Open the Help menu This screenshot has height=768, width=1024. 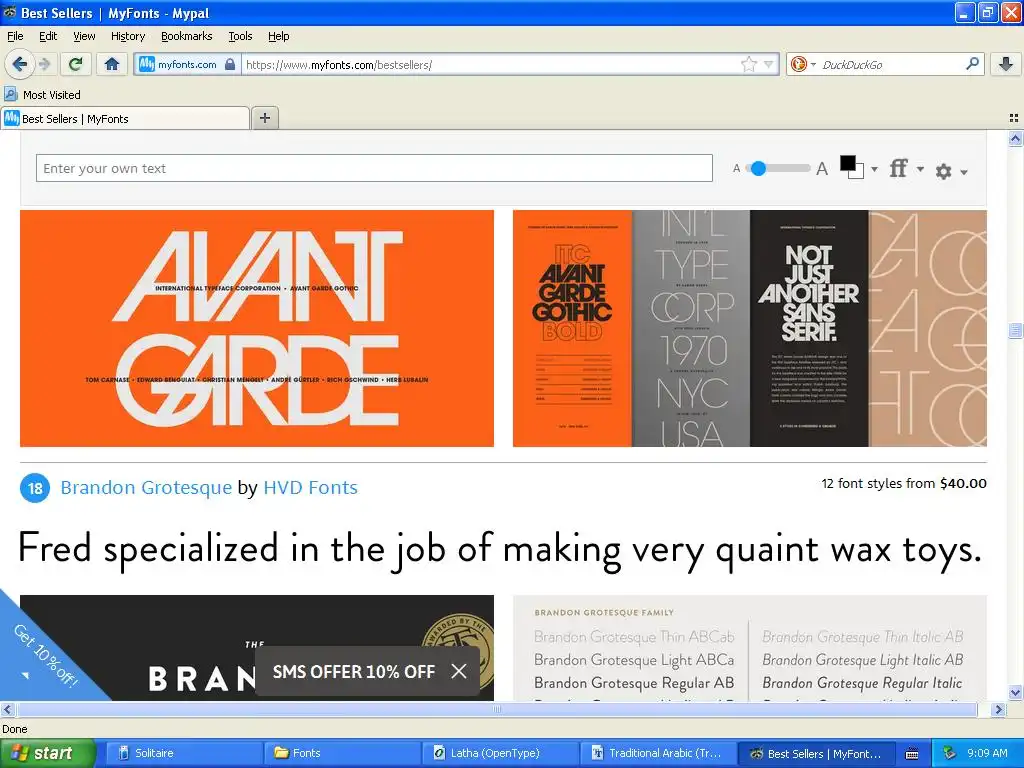point(278,36)
